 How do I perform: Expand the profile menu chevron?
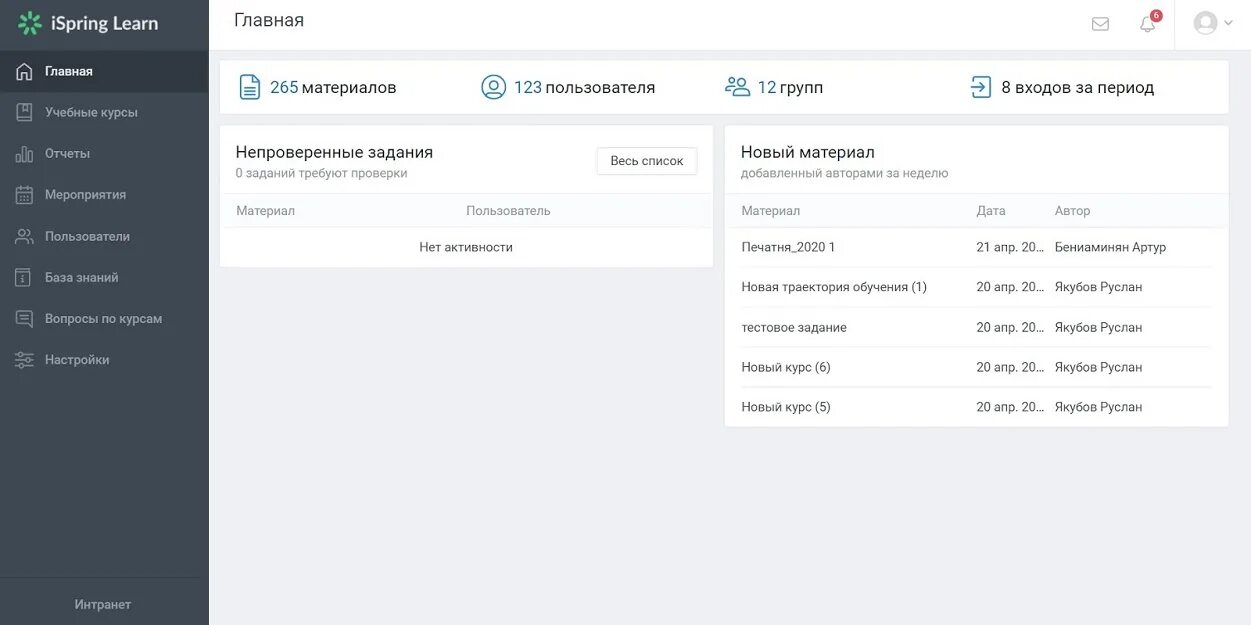(1228, 23)
